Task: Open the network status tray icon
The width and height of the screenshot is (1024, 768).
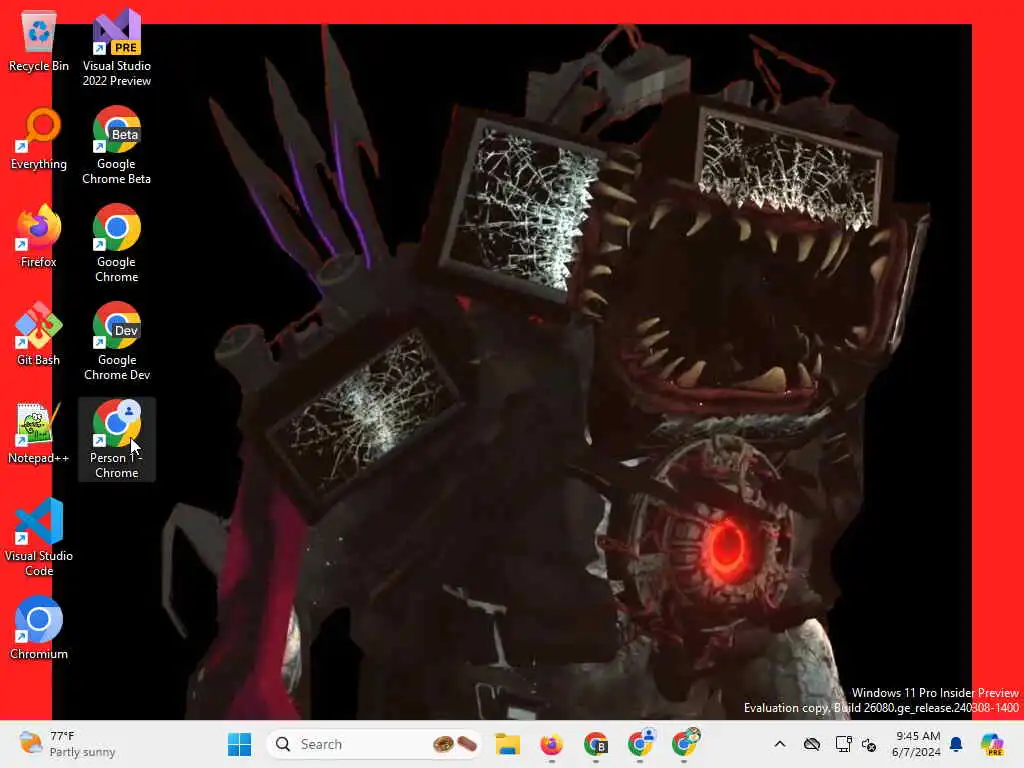Action: (x=843, y=744)
